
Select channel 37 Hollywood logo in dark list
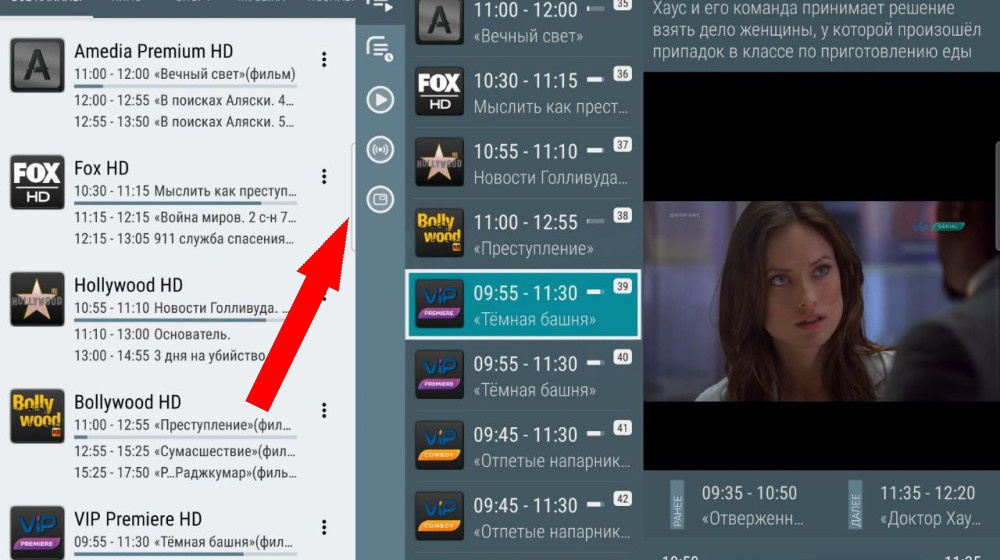click(x=439, y=162)
